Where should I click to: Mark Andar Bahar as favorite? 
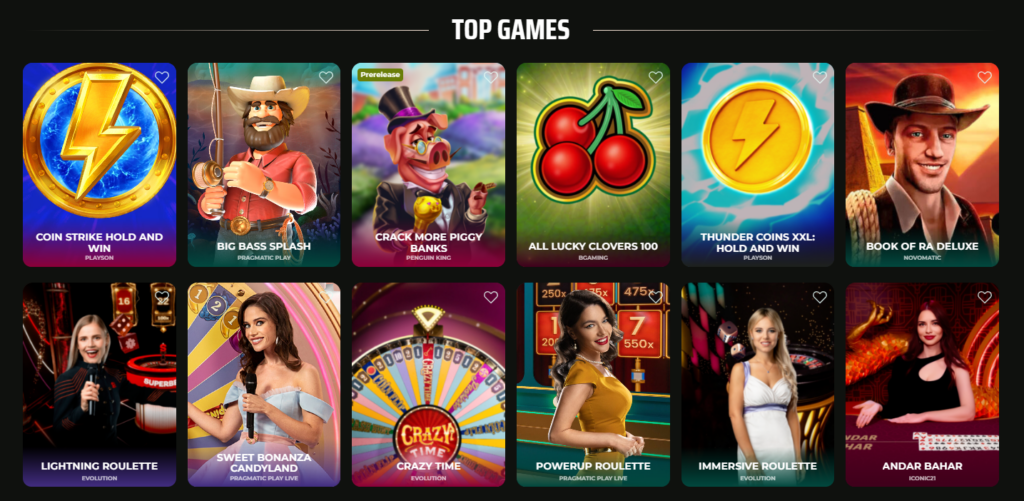click(985, 297)
